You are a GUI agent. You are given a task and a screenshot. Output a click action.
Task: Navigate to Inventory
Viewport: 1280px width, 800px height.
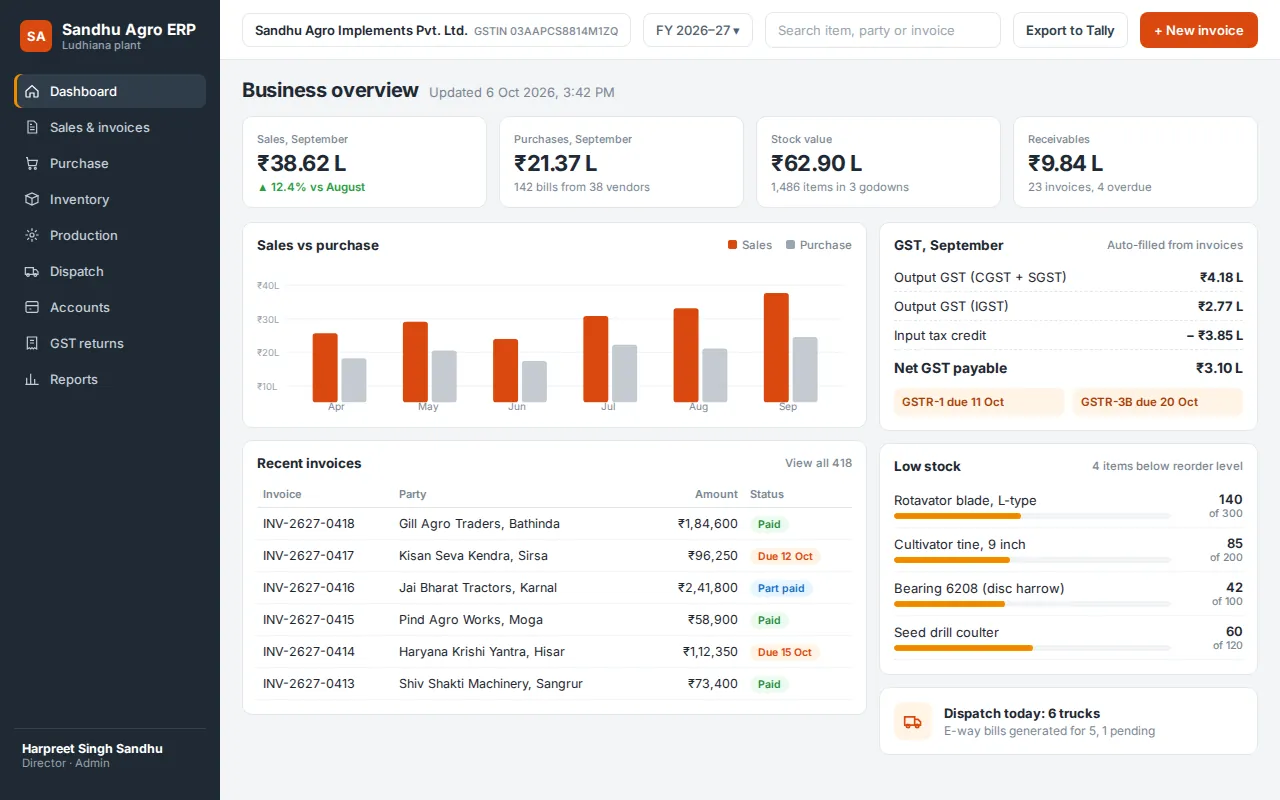[x=110, y=199]
